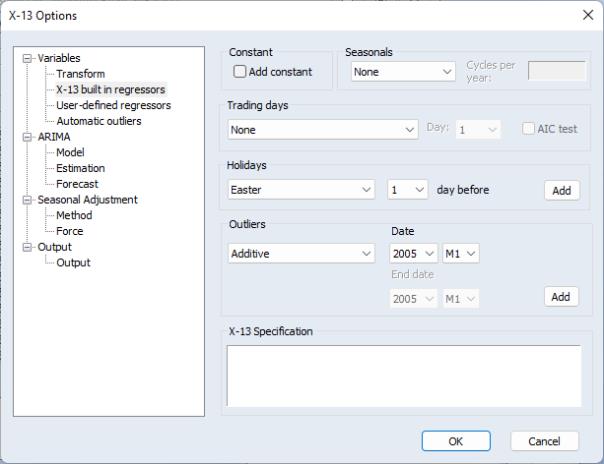Open the ARIMA Model page

(x=70, y=152)
